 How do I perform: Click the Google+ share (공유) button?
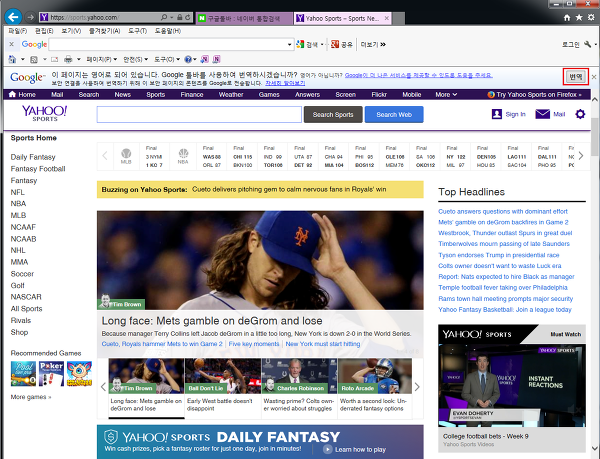(x=341, y=45)
